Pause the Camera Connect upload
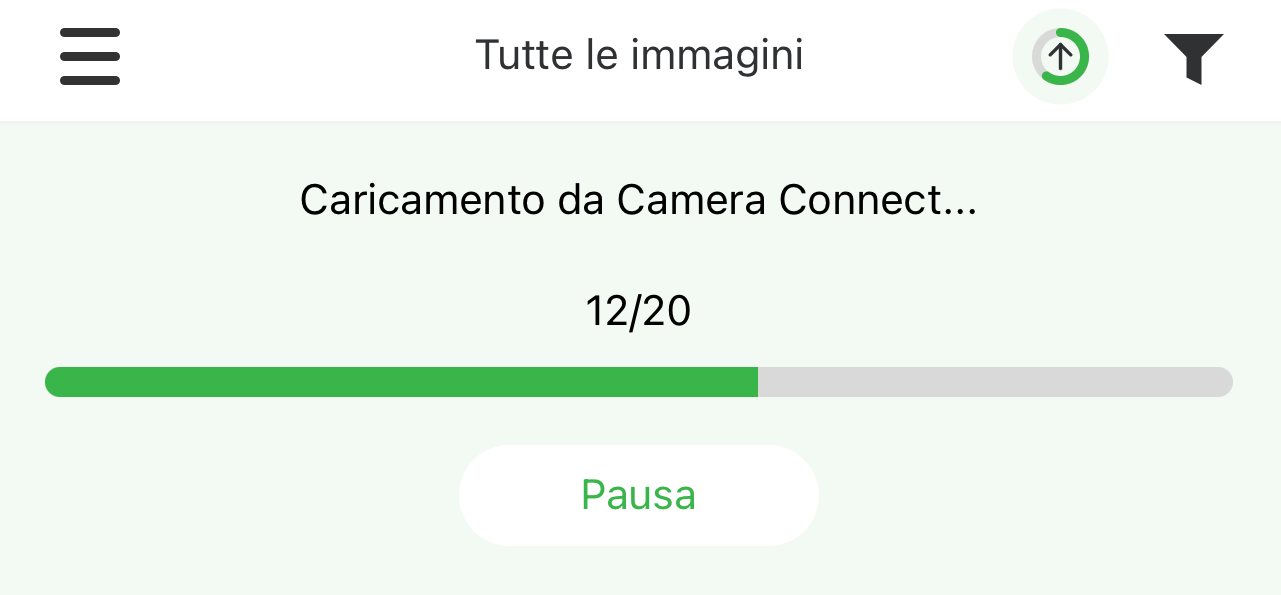This screenshot has width=1281, height=595. click(638, 495)
